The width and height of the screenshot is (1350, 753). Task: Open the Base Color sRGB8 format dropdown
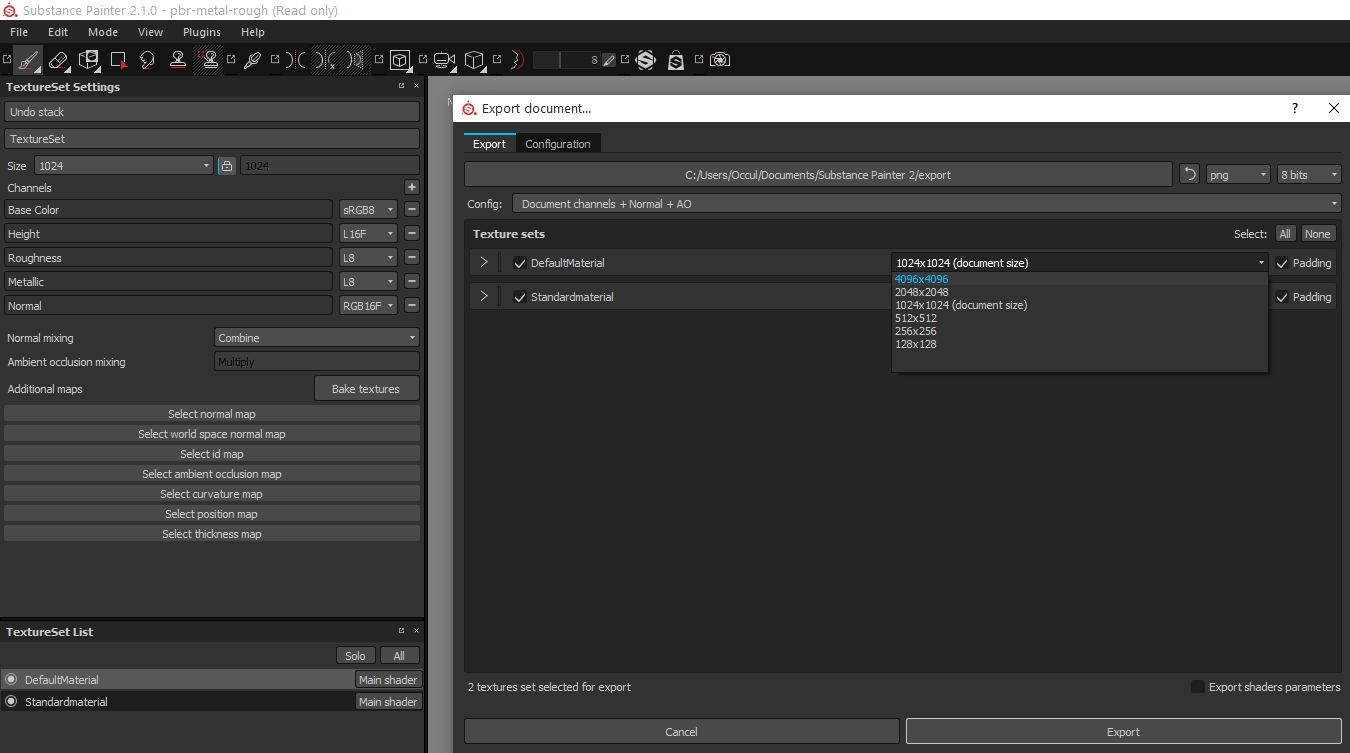(x=369, y=210)
